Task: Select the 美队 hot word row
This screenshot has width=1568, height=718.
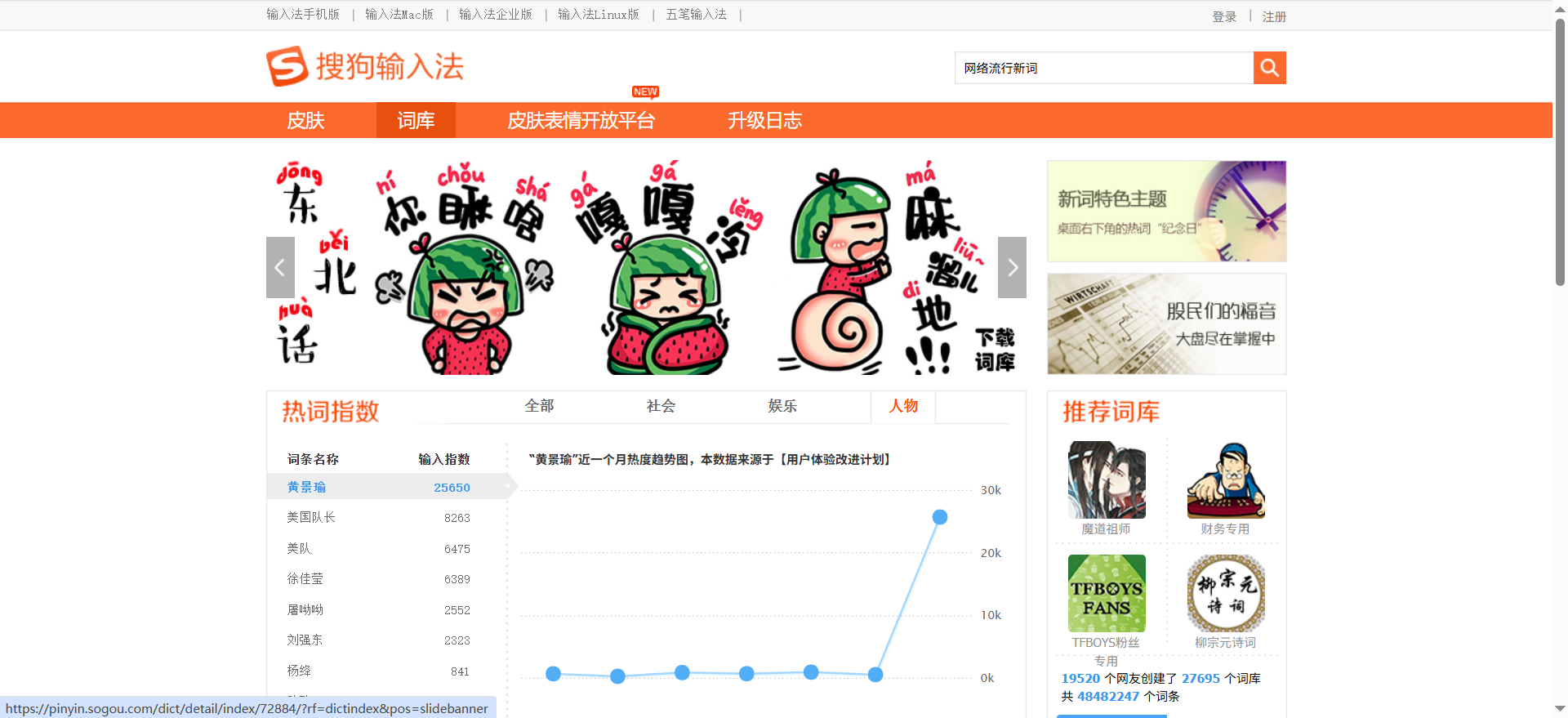Action: [x=388, y=548]
